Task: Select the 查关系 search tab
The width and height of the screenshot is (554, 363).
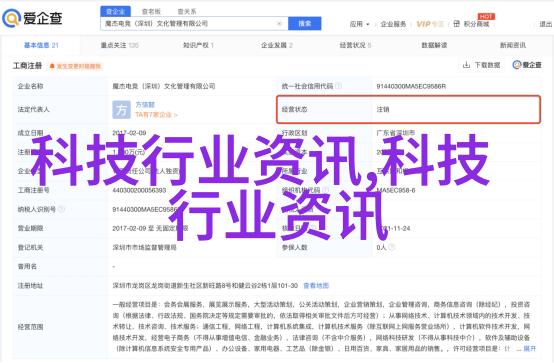Action: point(187,12)
